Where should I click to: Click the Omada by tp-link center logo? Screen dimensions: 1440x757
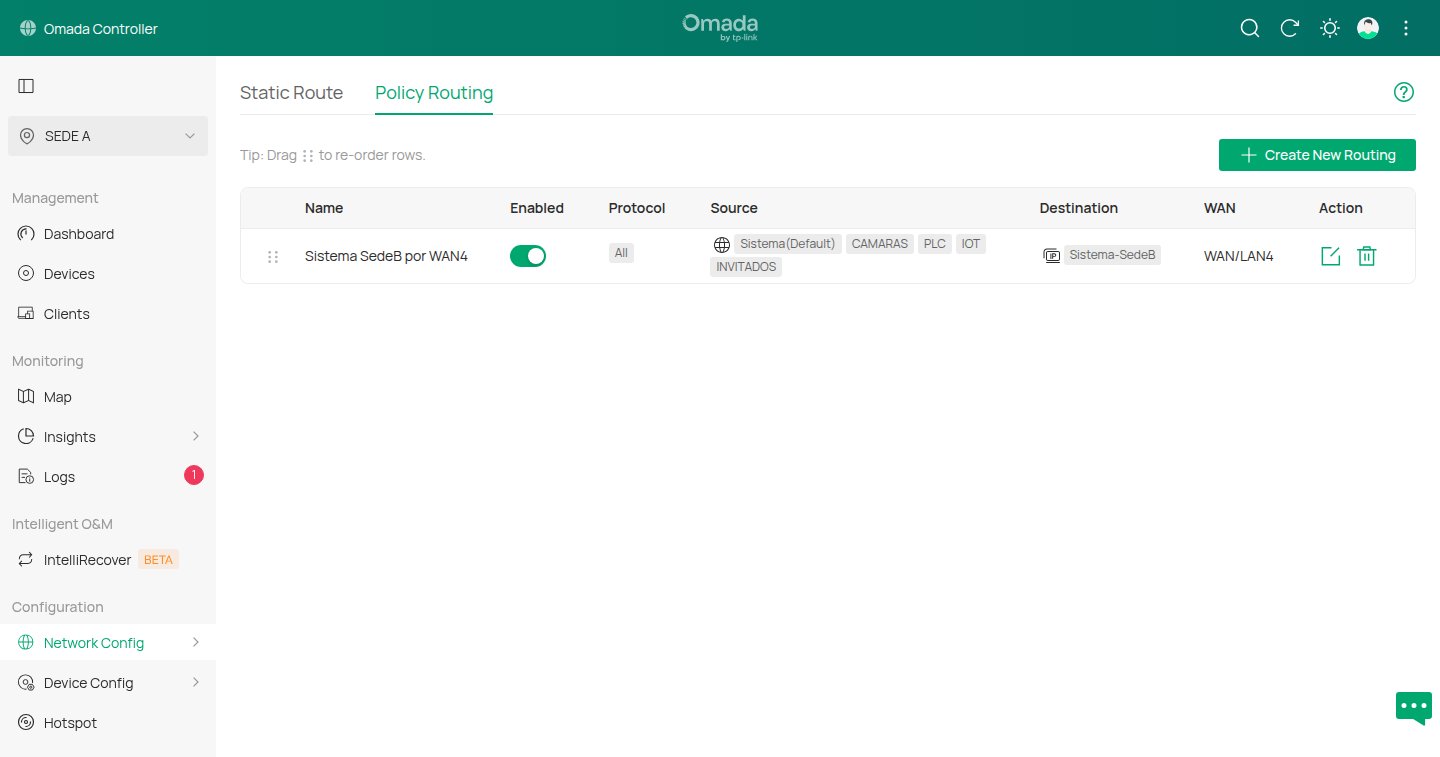720,28
